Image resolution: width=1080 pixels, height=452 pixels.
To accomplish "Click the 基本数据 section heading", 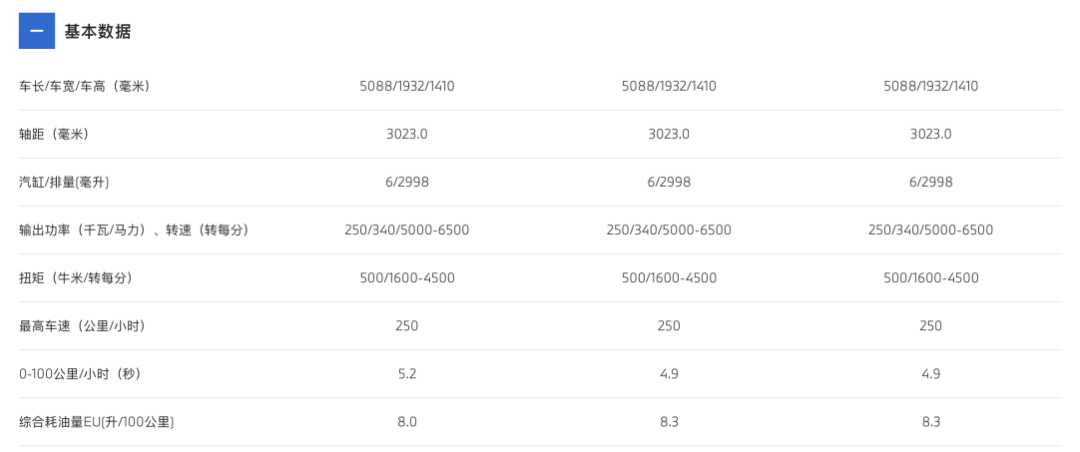I will [98, 31].
